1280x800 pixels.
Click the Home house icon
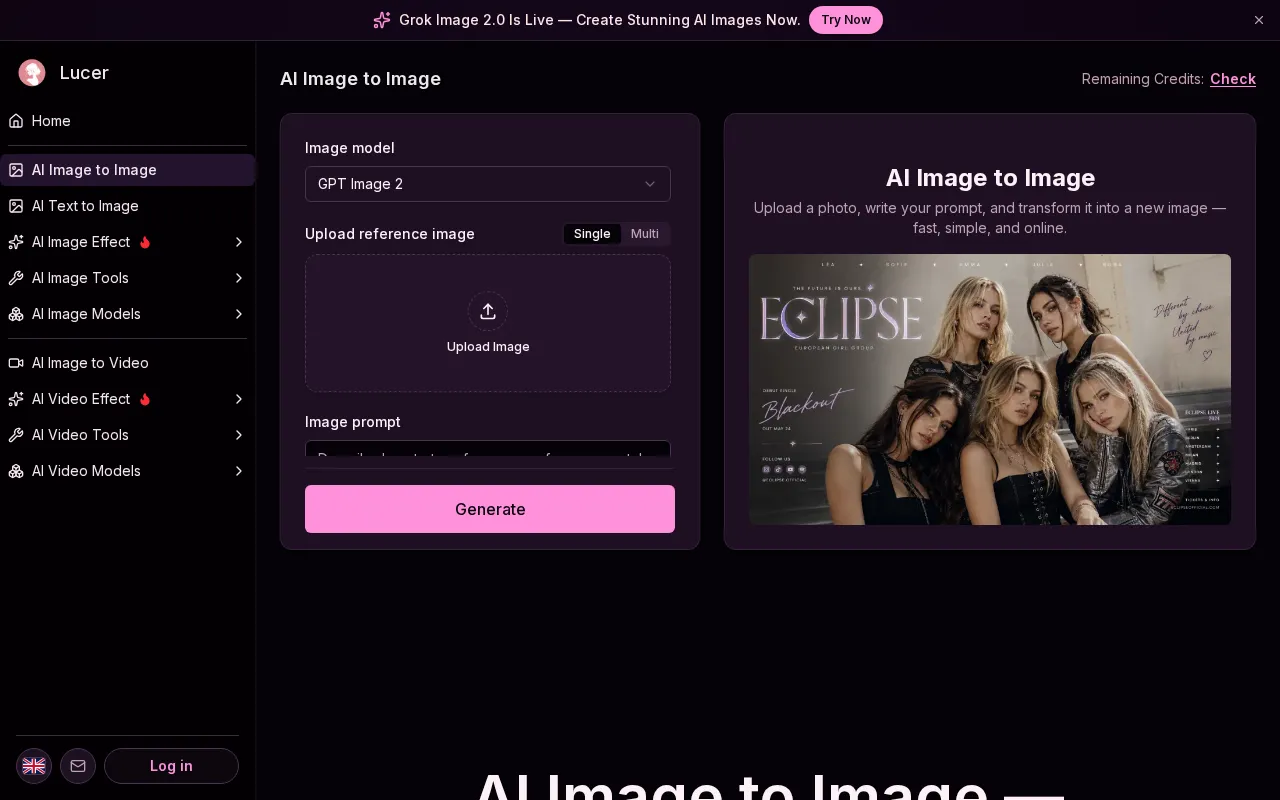[x=16, y=121]
